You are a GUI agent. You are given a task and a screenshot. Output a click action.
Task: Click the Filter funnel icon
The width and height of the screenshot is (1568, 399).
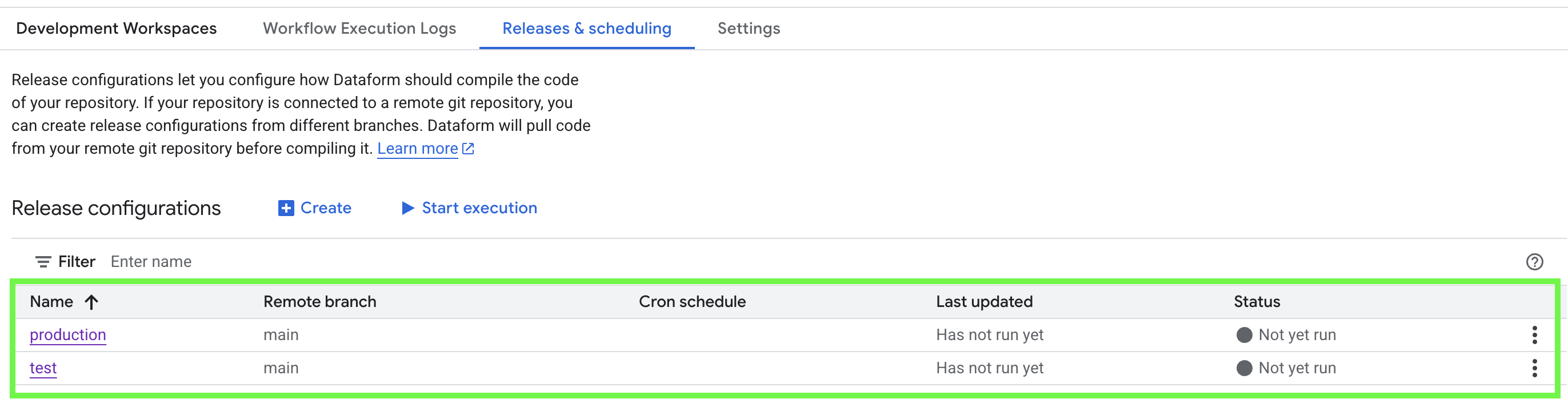[42, 261]
